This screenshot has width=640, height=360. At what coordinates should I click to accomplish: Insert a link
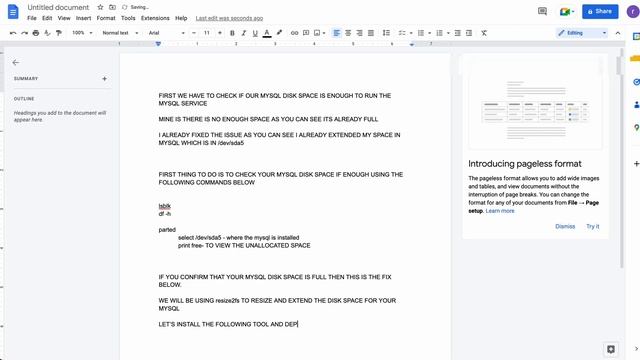(x=294, y=33)
